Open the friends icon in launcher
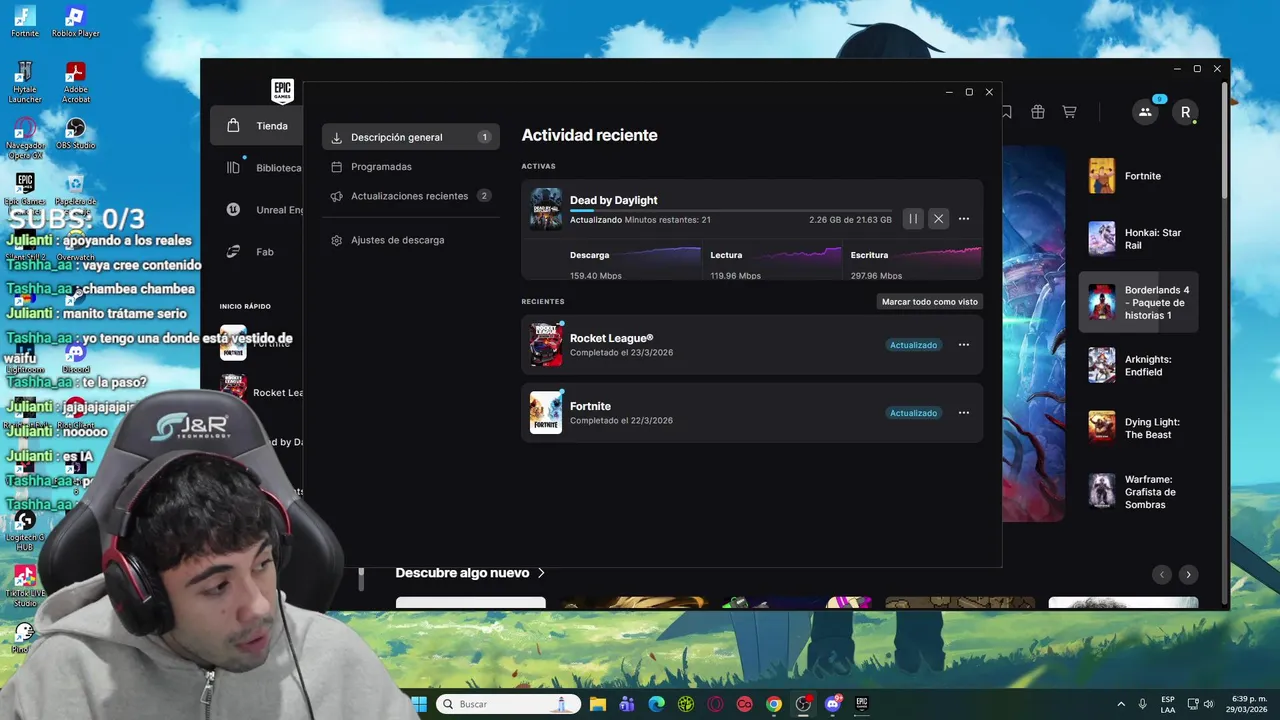The width and height of the screenshot is (1280, 720). [1145, 112]
